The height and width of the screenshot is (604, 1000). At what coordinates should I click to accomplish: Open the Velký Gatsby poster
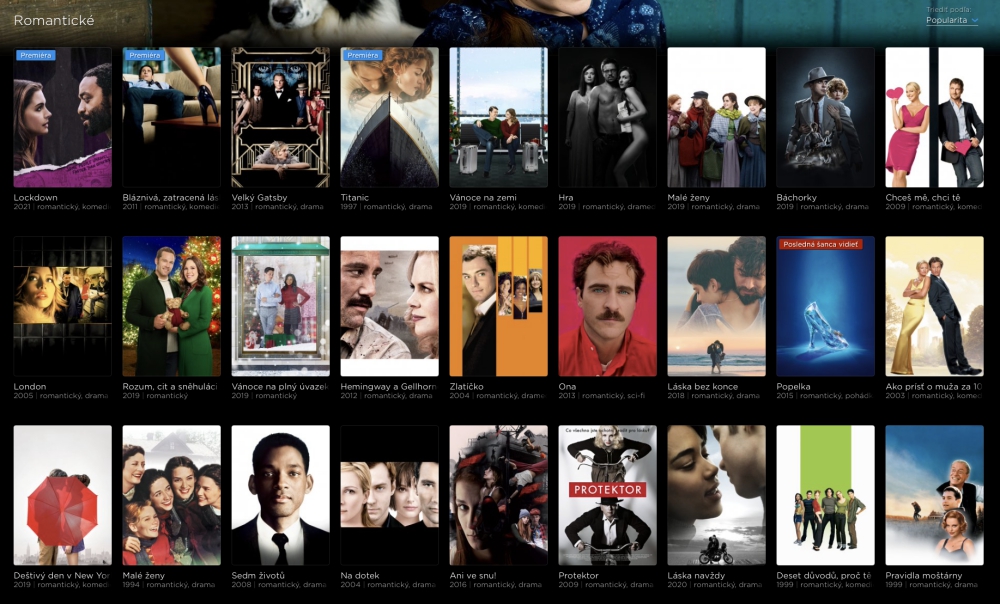click(281, 117)
